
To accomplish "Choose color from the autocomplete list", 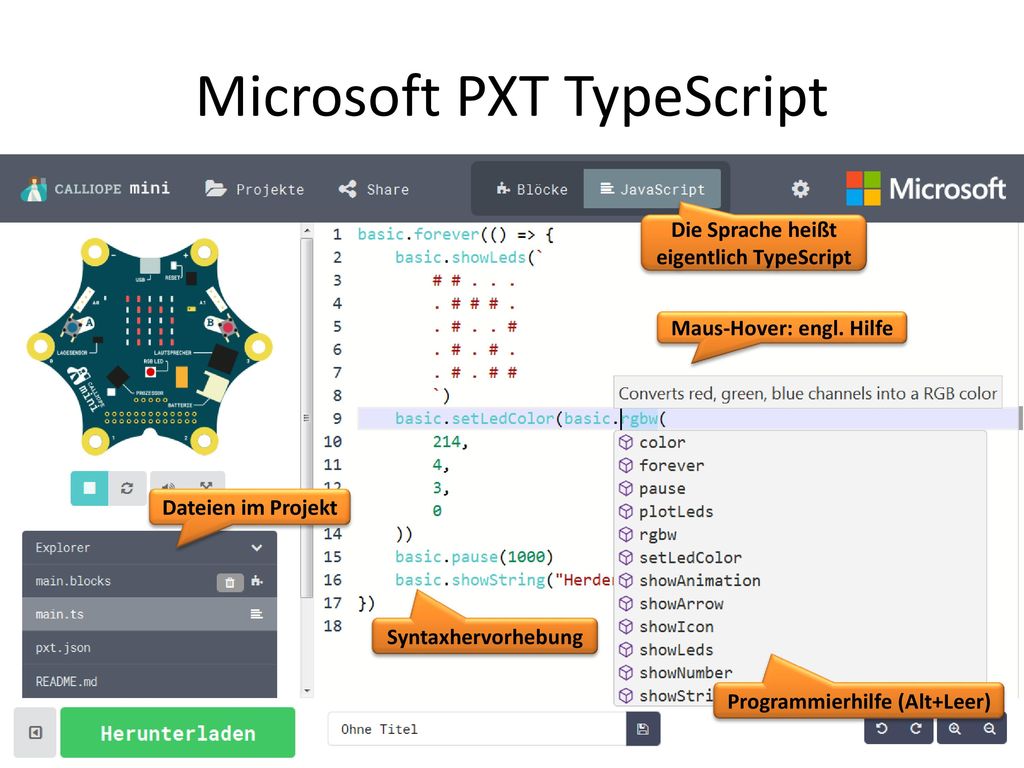I will (801, 443).
